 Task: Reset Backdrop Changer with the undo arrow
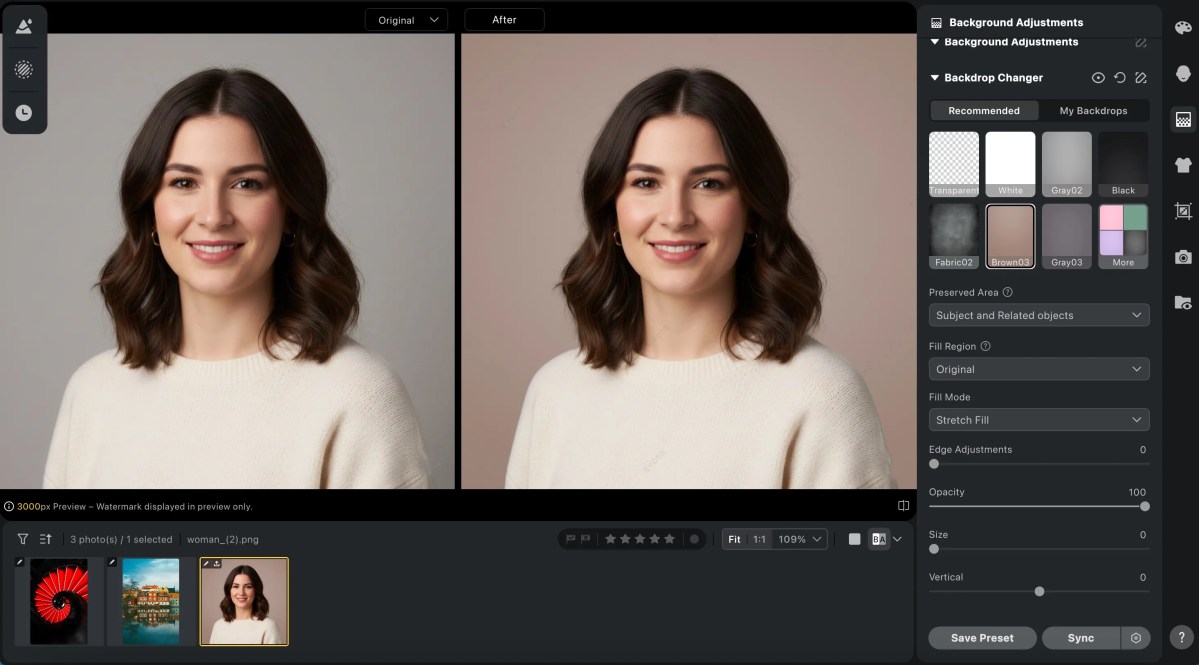pos(1117,77)
